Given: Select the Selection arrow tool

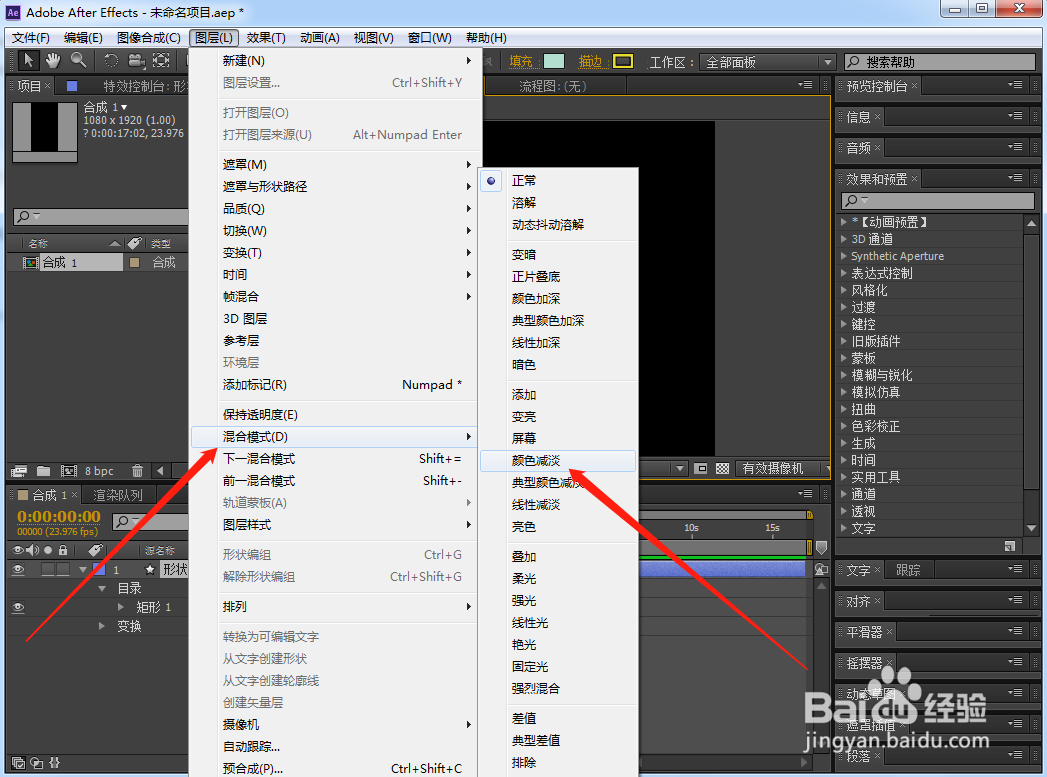Looking at the screenshot, I should click(27, 61).
